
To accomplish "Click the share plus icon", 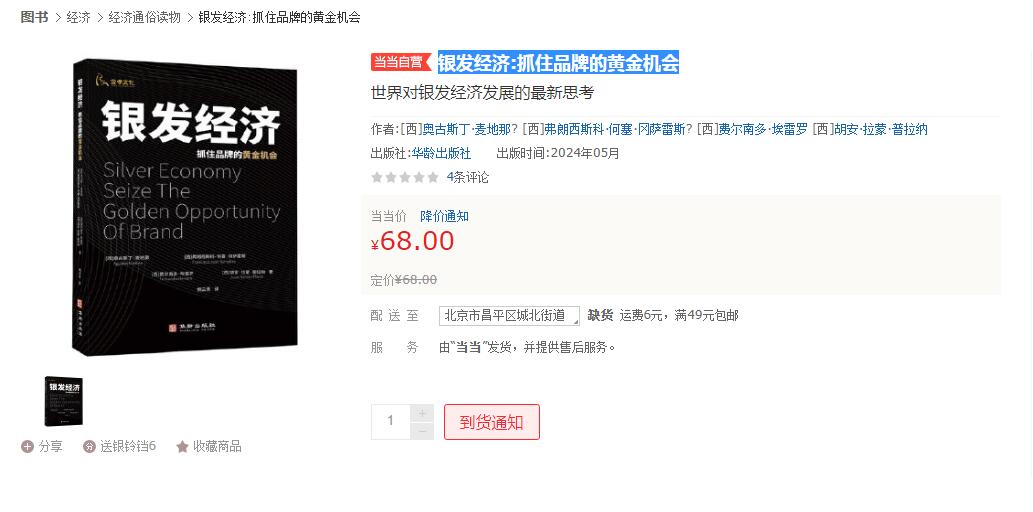I will tap(27, 447).
